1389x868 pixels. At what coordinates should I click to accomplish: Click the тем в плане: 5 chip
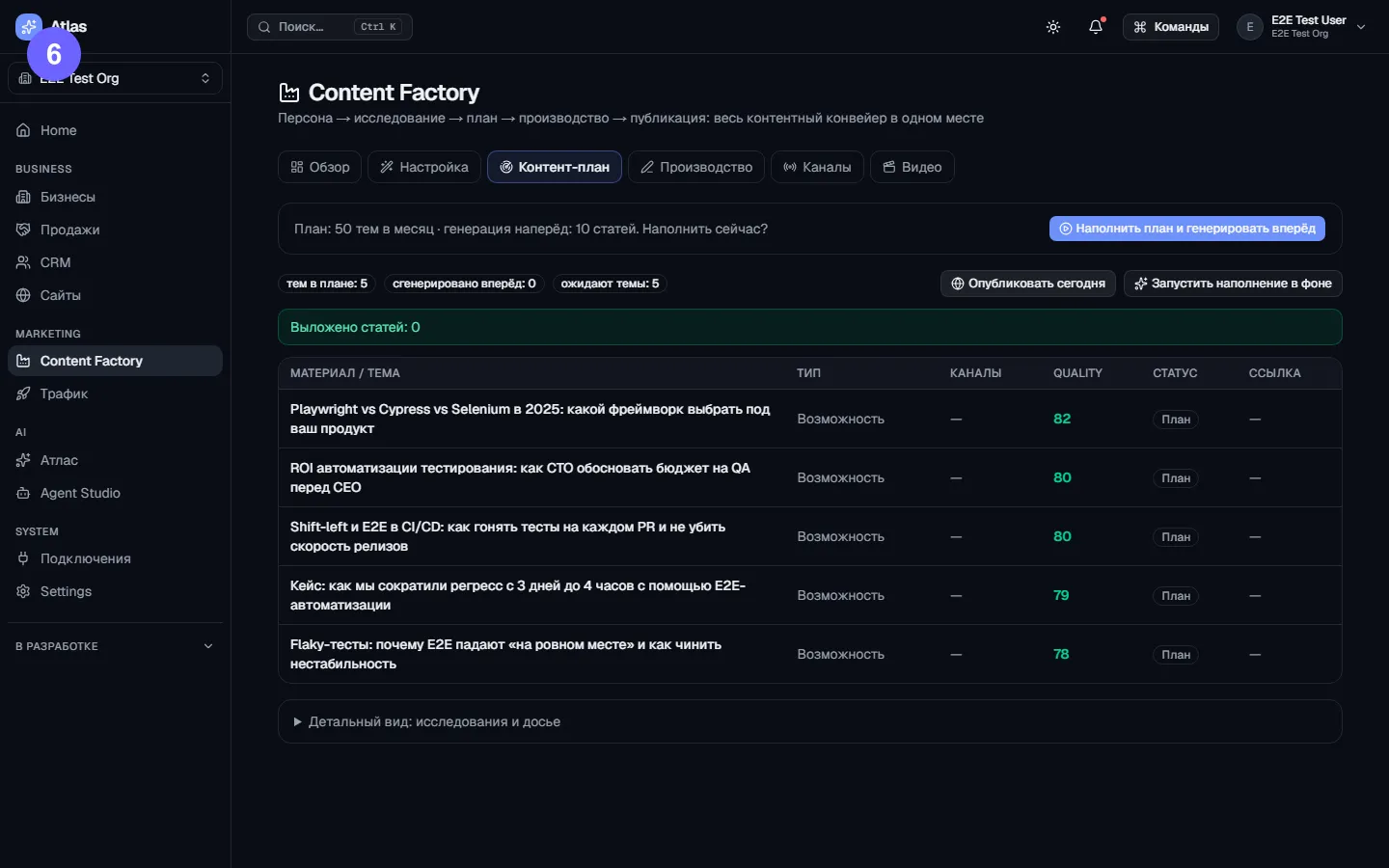[327, 284]
